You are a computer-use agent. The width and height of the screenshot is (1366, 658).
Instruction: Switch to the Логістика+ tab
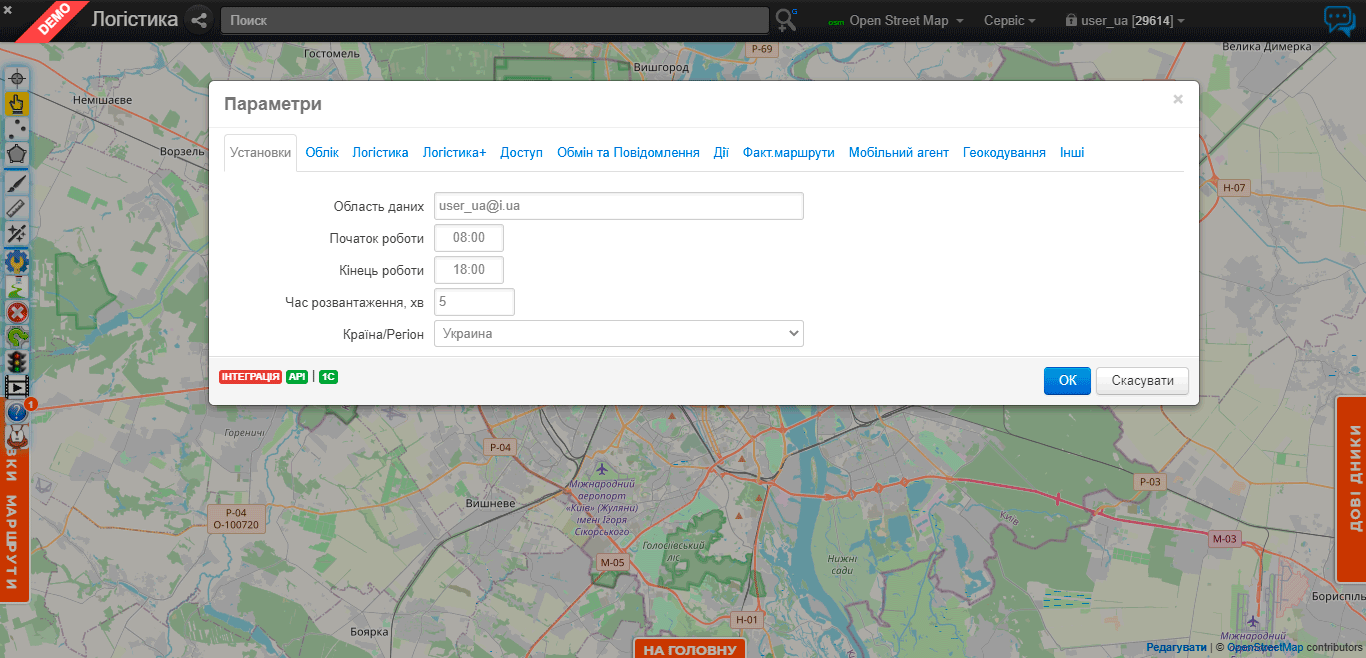(x=454, y=153)
